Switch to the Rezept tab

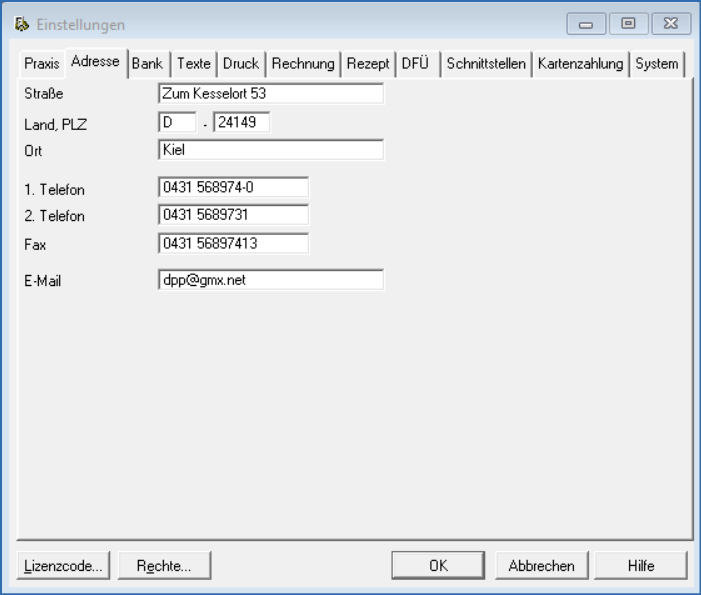(368, 64)
